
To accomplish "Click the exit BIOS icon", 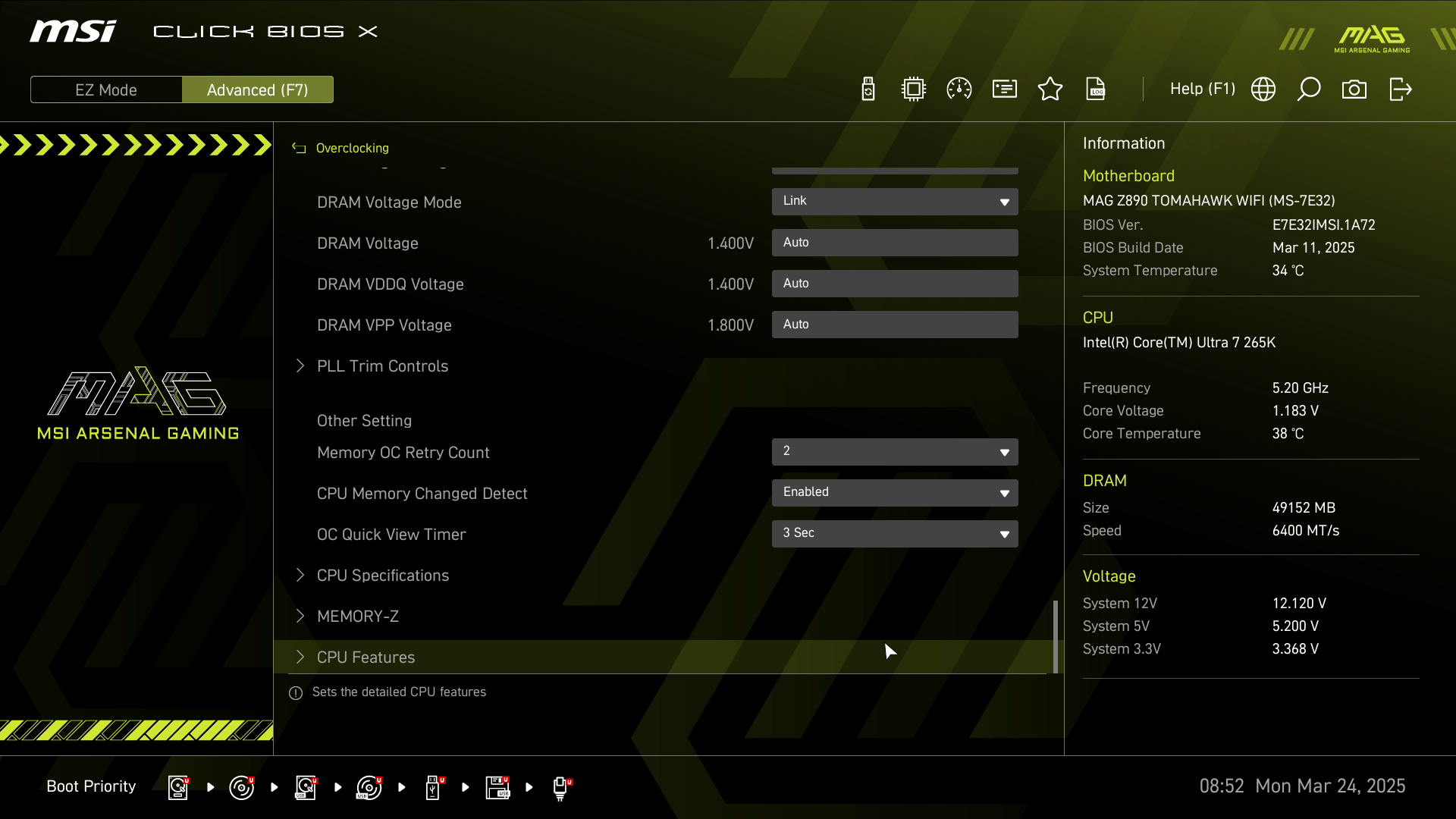I will pos(1400,89).
